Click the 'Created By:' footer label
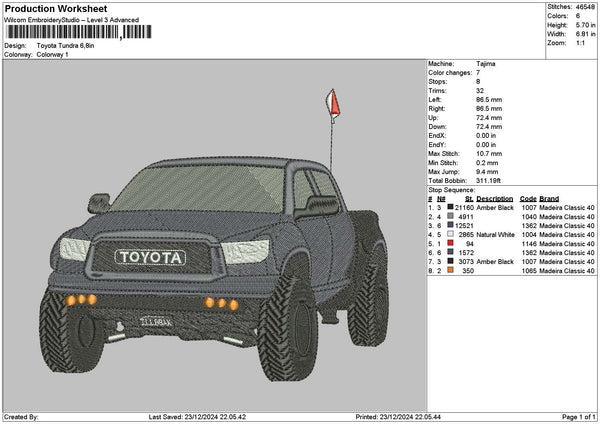 pos(21,417)
